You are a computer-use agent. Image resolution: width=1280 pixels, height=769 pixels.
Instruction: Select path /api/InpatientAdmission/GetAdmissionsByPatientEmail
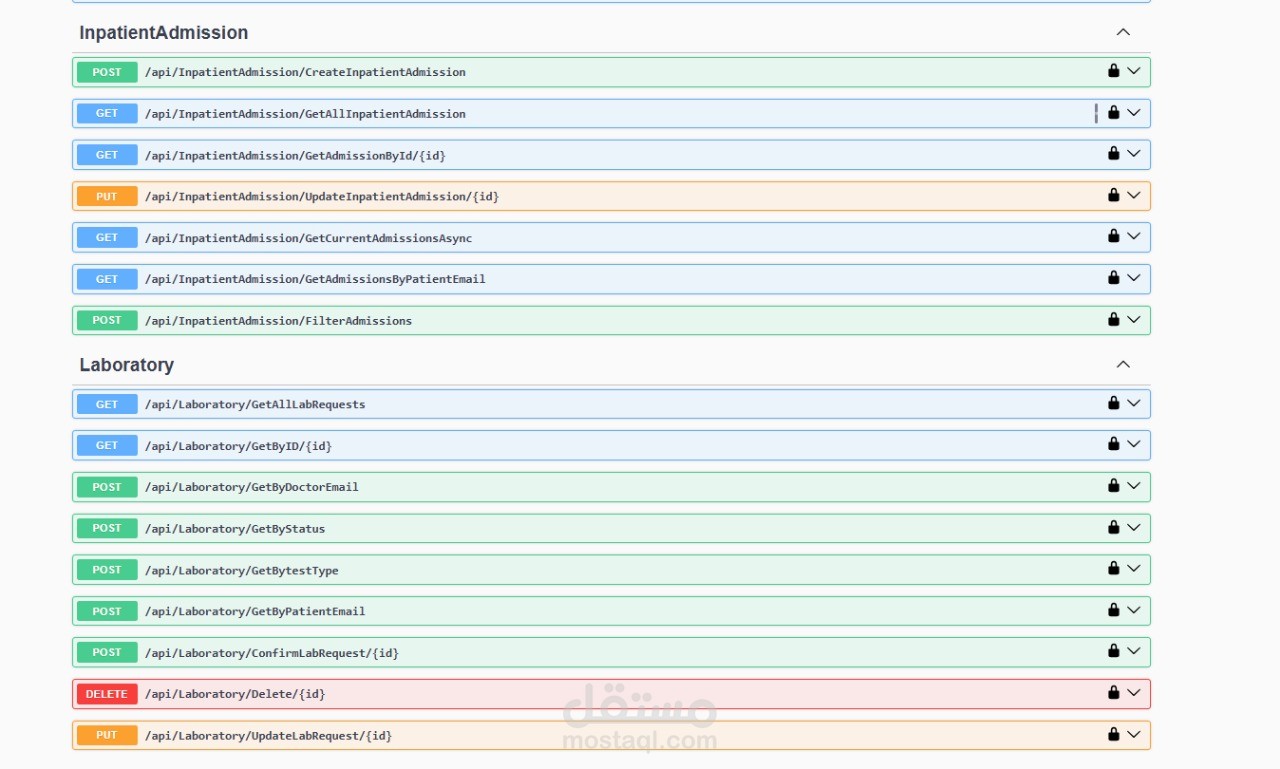tap(315, 279)
